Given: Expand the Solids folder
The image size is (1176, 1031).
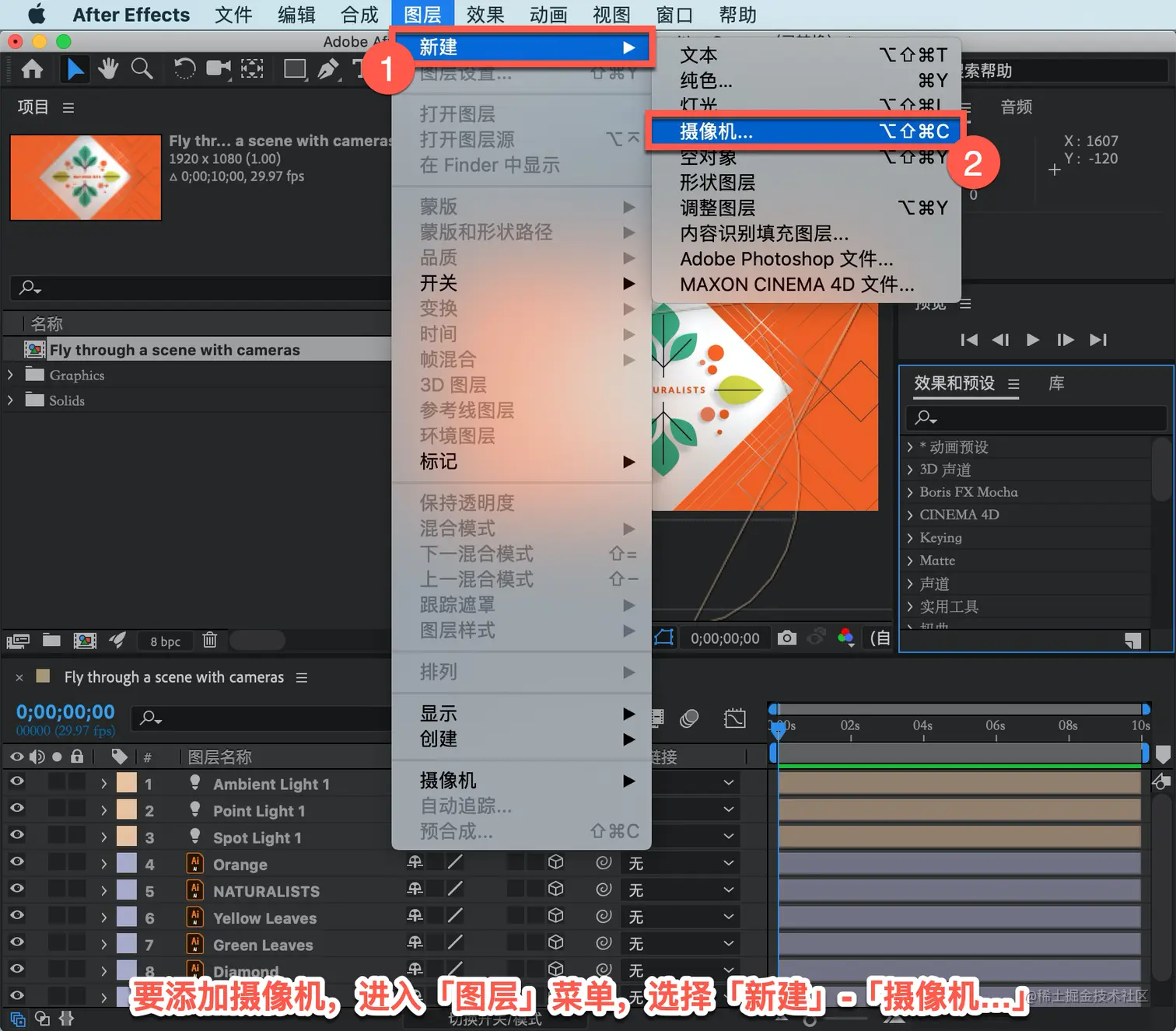Looking at the screenshot, I should pyautogui.click(x=10, y=400).
